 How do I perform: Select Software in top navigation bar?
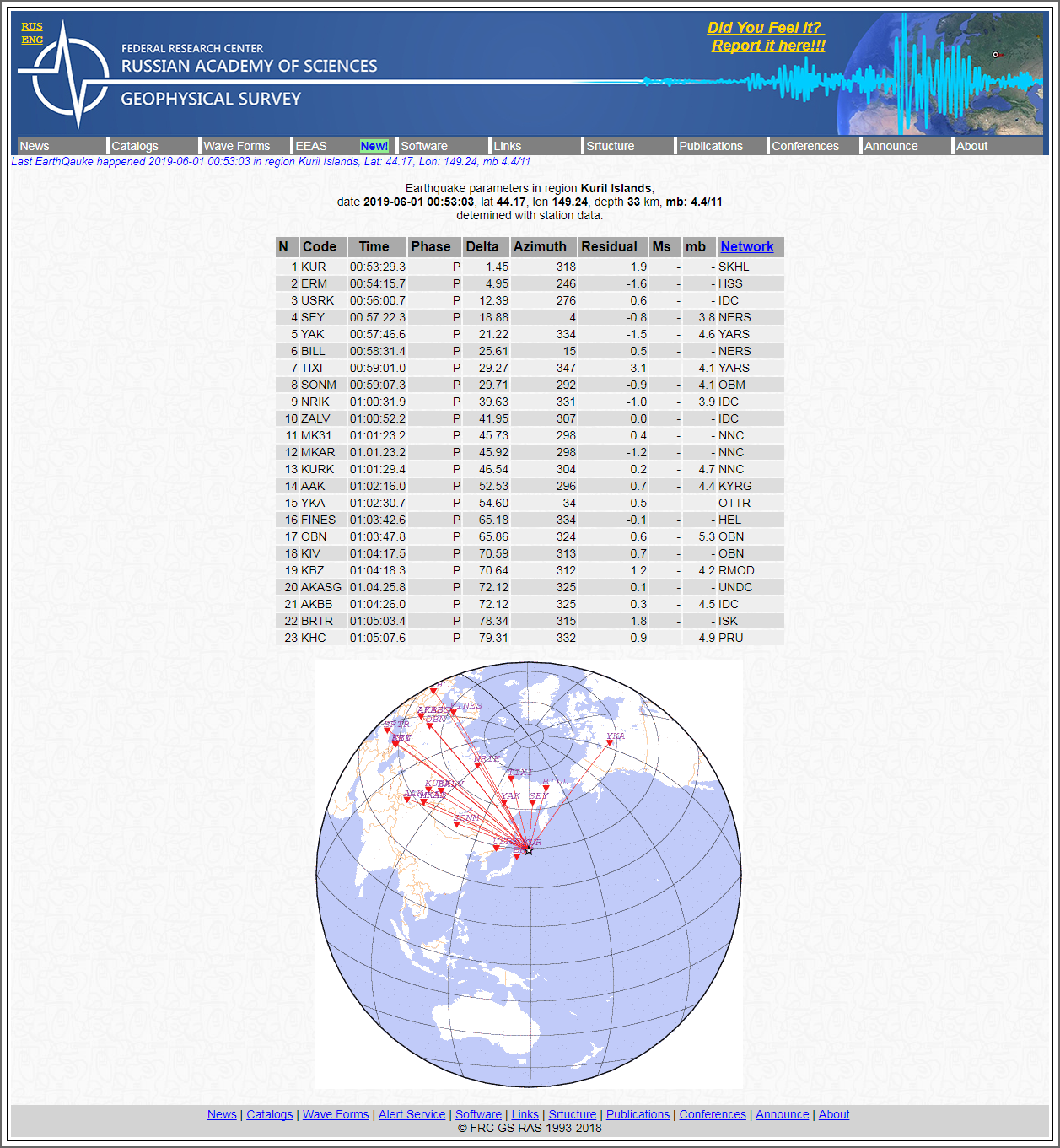tap(424, 146)
